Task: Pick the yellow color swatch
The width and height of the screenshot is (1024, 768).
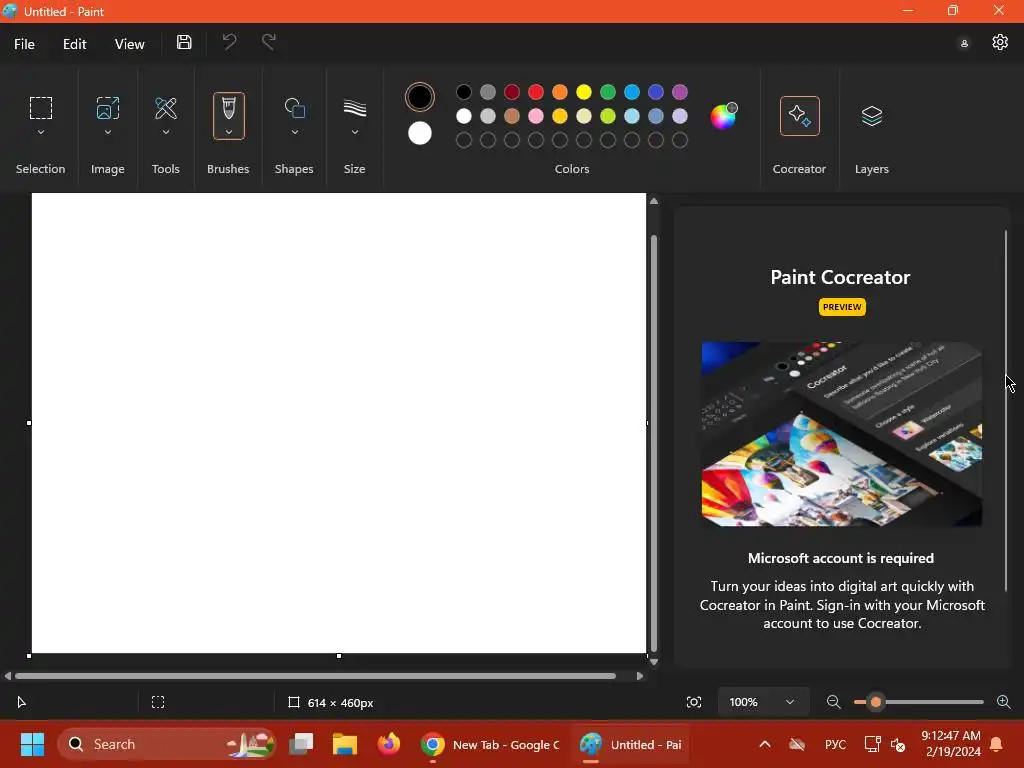Action: pos(584,92)
